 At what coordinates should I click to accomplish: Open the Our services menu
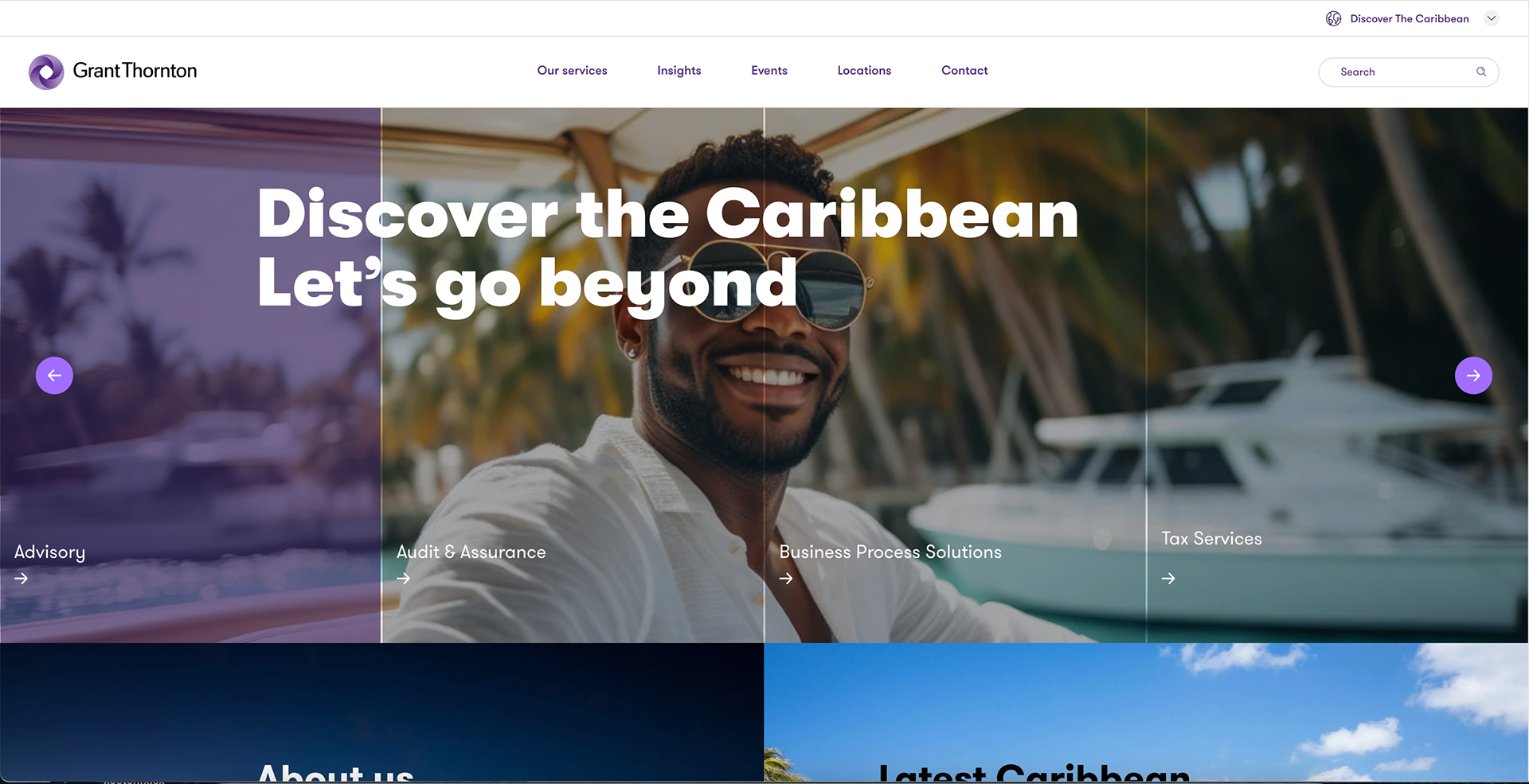coord(572,70)
